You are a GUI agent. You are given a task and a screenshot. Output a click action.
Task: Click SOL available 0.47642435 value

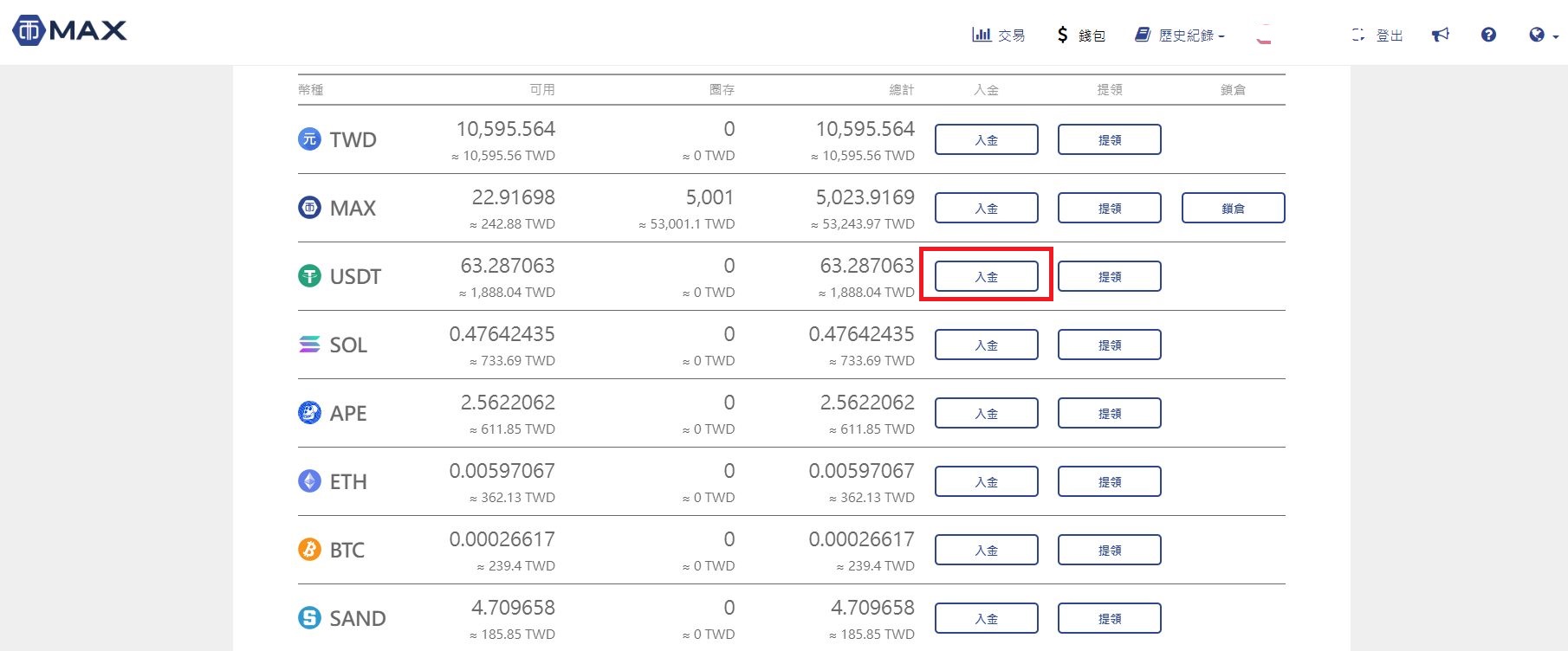pos(502,334)
